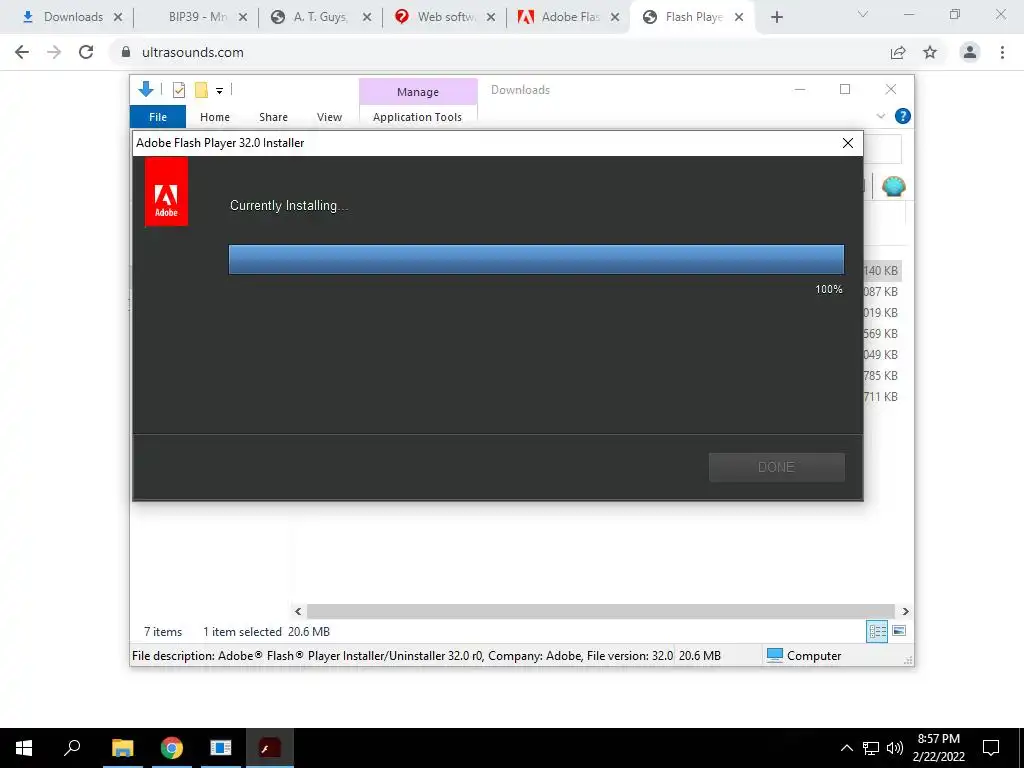Open the Home ribbon tab
Viewport: 1024px width, 768px height.
point(215,117)
